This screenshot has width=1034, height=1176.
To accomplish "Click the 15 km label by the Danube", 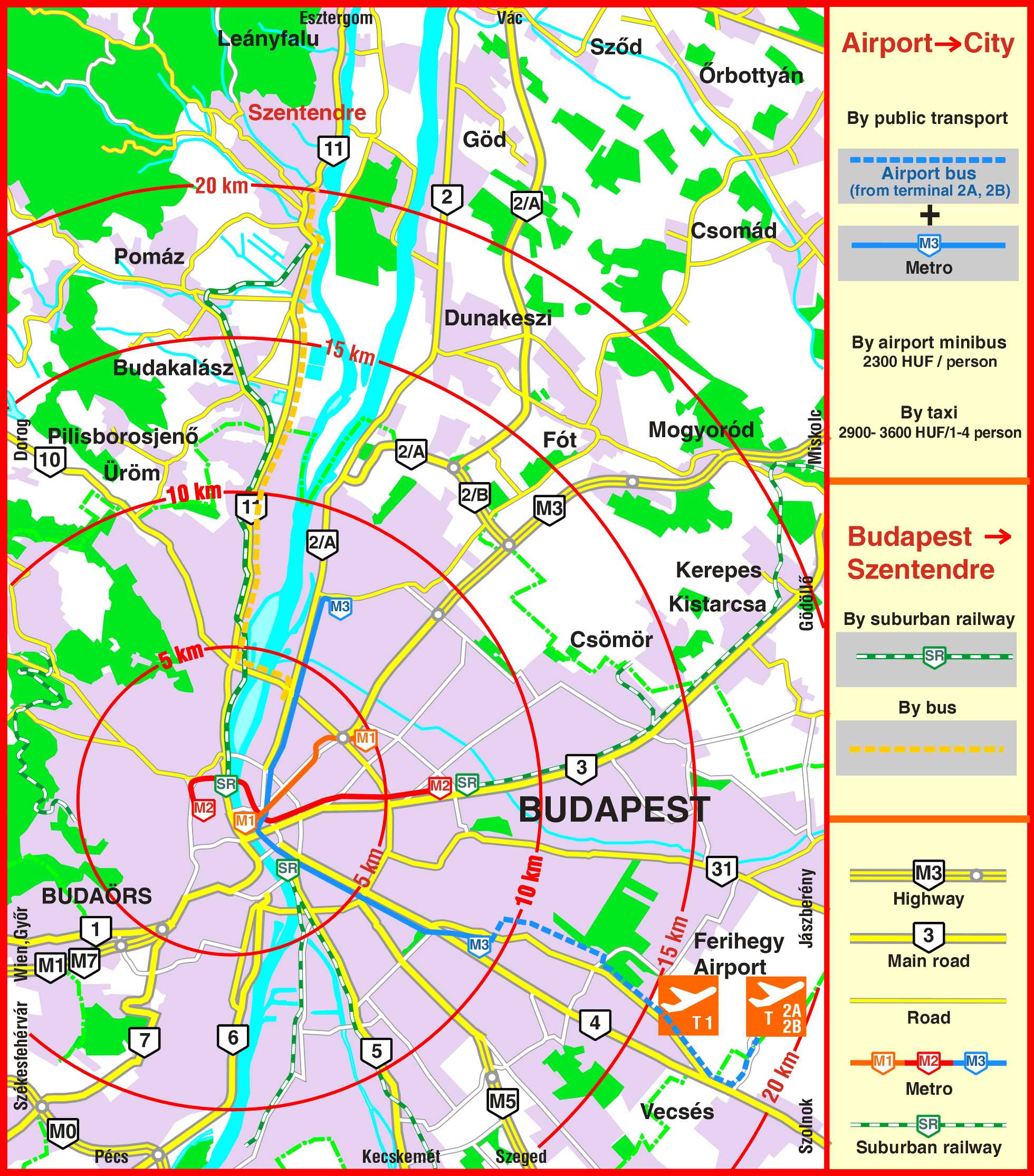I will [349, 352].
